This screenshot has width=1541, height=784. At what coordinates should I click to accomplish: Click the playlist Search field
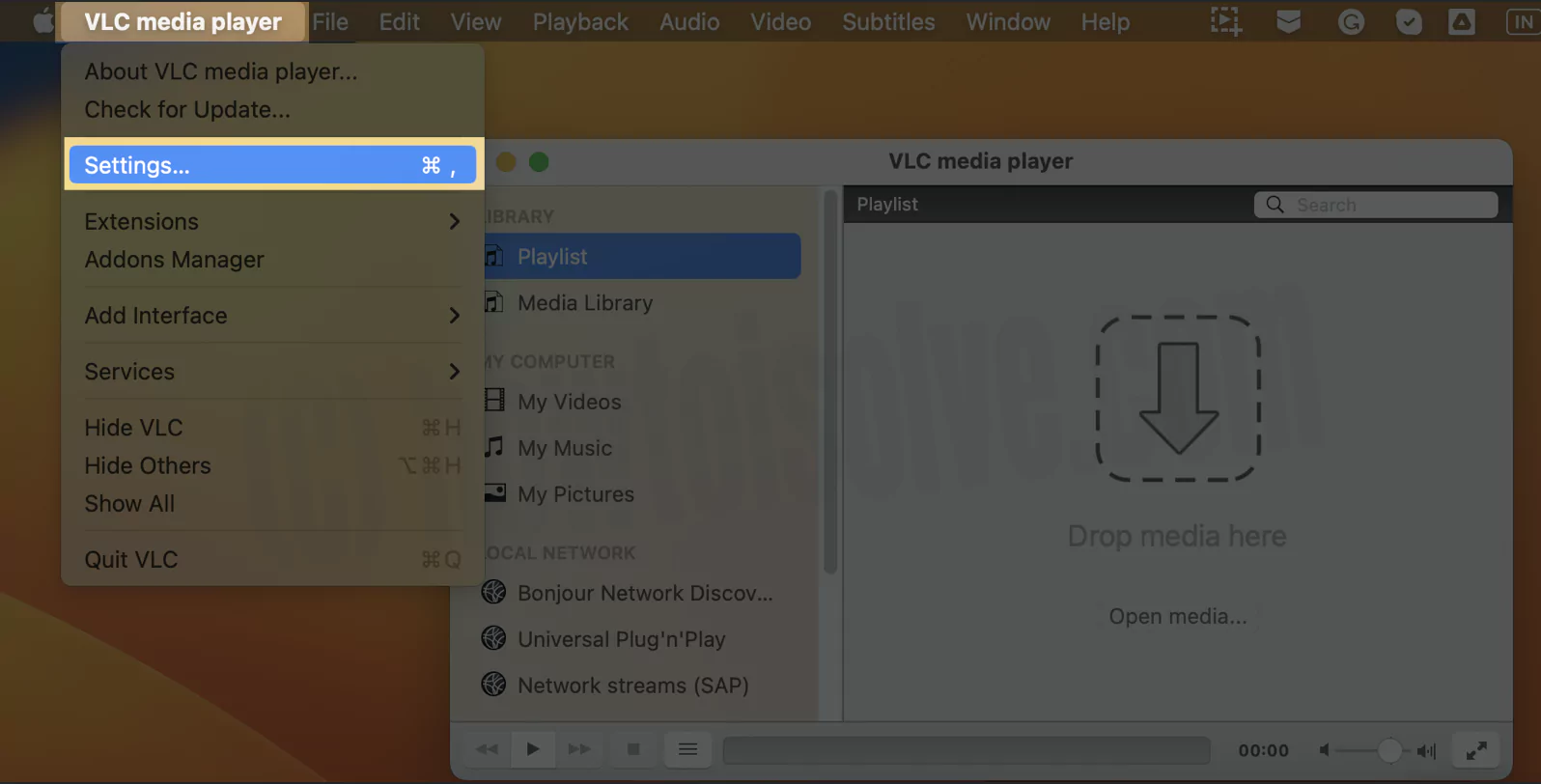click(1376, 205)
